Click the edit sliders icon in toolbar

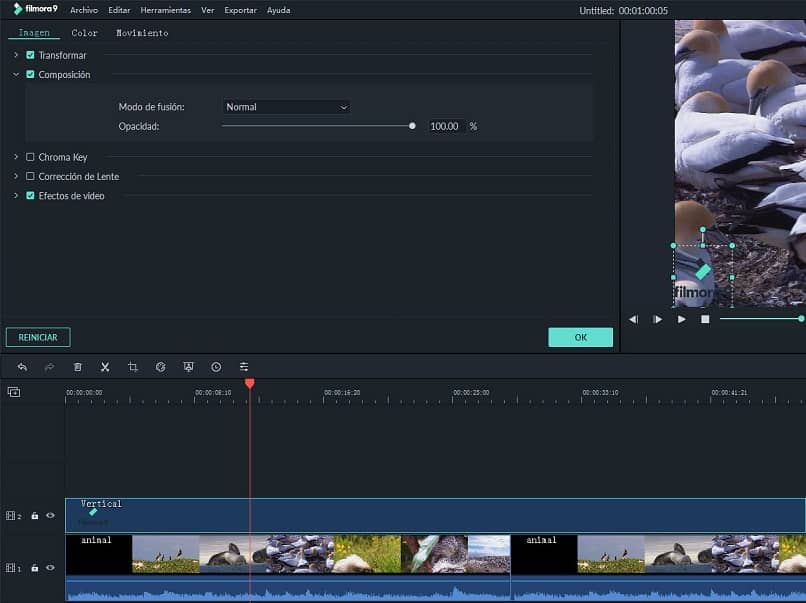click(244, 367)
